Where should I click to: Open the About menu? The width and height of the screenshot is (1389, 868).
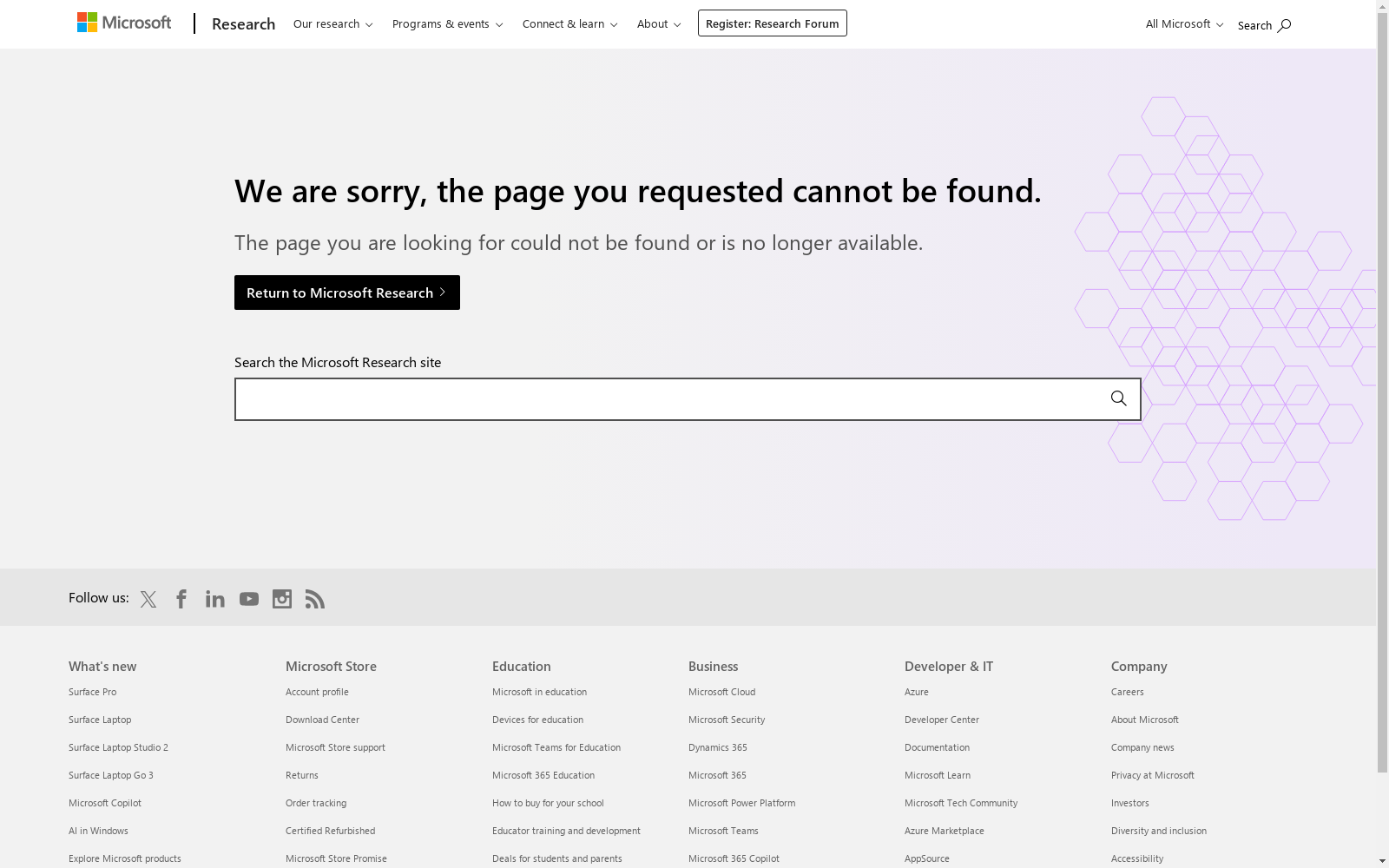[659, 23]
